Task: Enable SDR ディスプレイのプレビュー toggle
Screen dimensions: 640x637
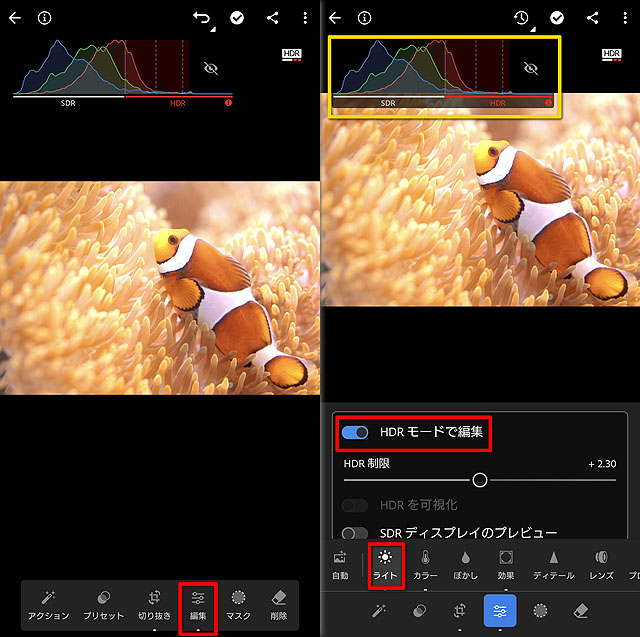Action: [x=355, y=534]
